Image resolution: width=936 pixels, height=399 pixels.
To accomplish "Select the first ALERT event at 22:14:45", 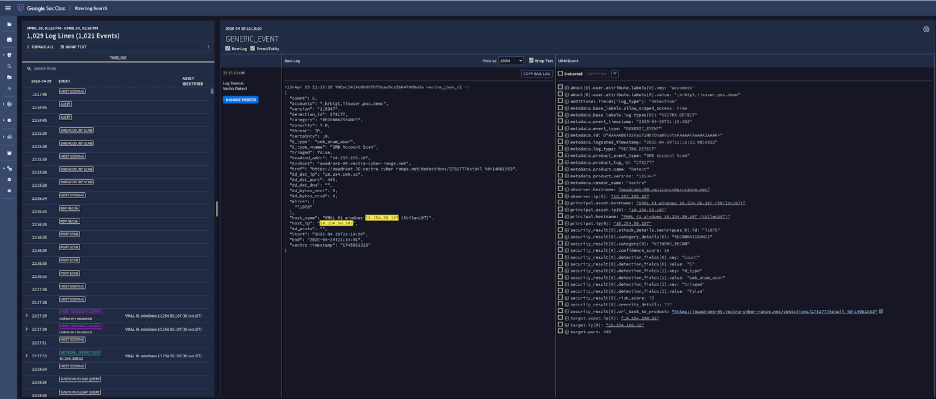I will 66,103.
